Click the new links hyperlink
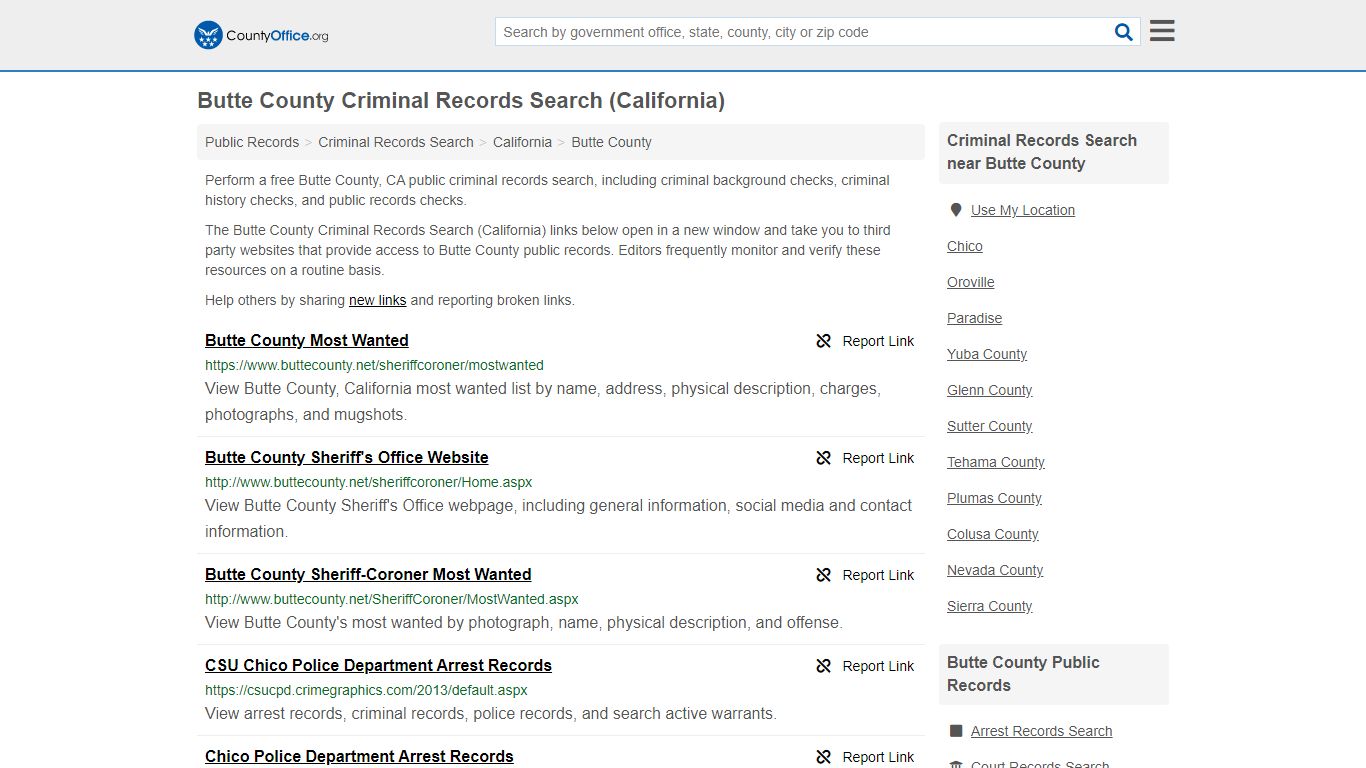The image size is (1366, 768). click(x=377, y=300)
